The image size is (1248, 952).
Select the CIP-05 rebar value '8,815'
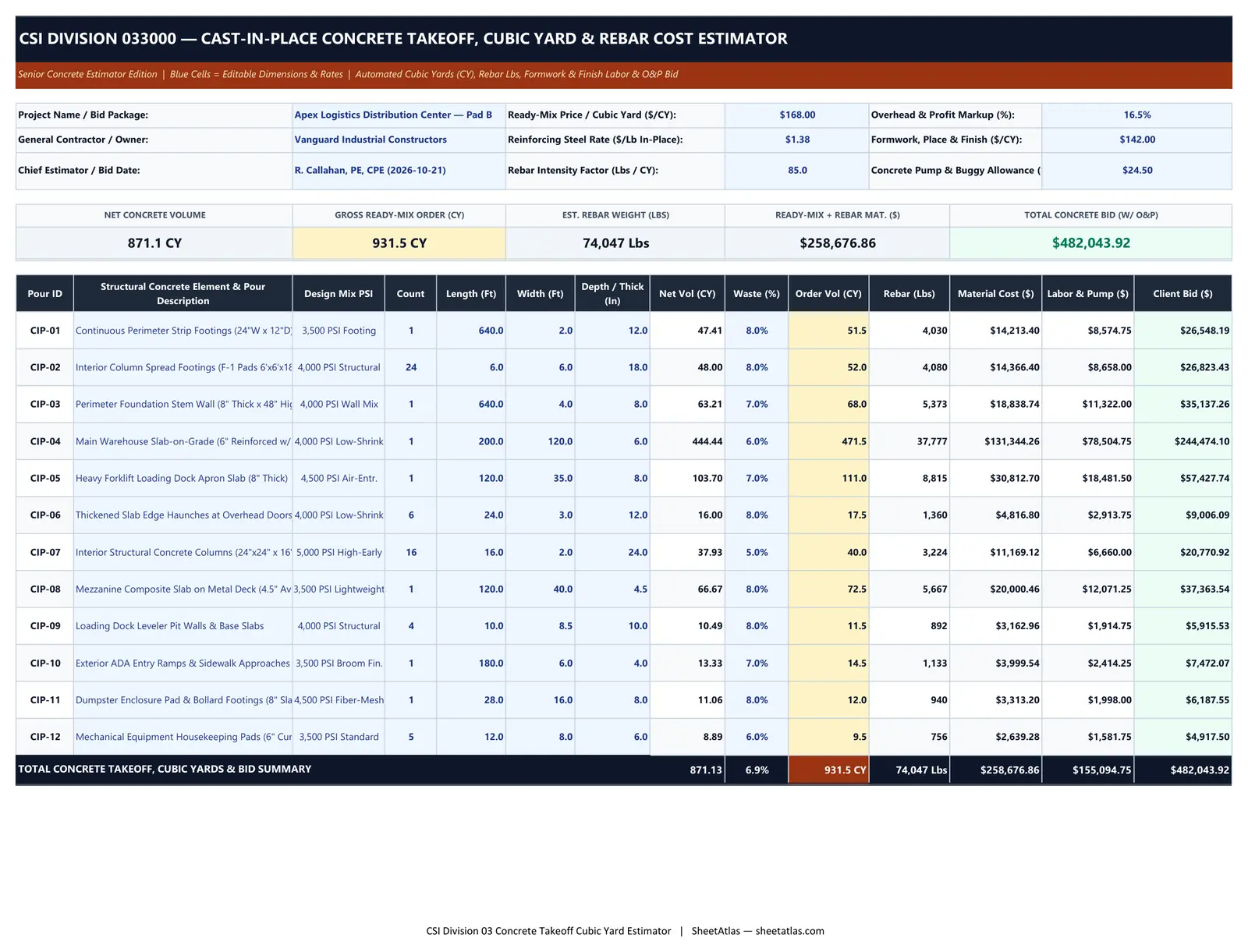[x=909, y=478]
